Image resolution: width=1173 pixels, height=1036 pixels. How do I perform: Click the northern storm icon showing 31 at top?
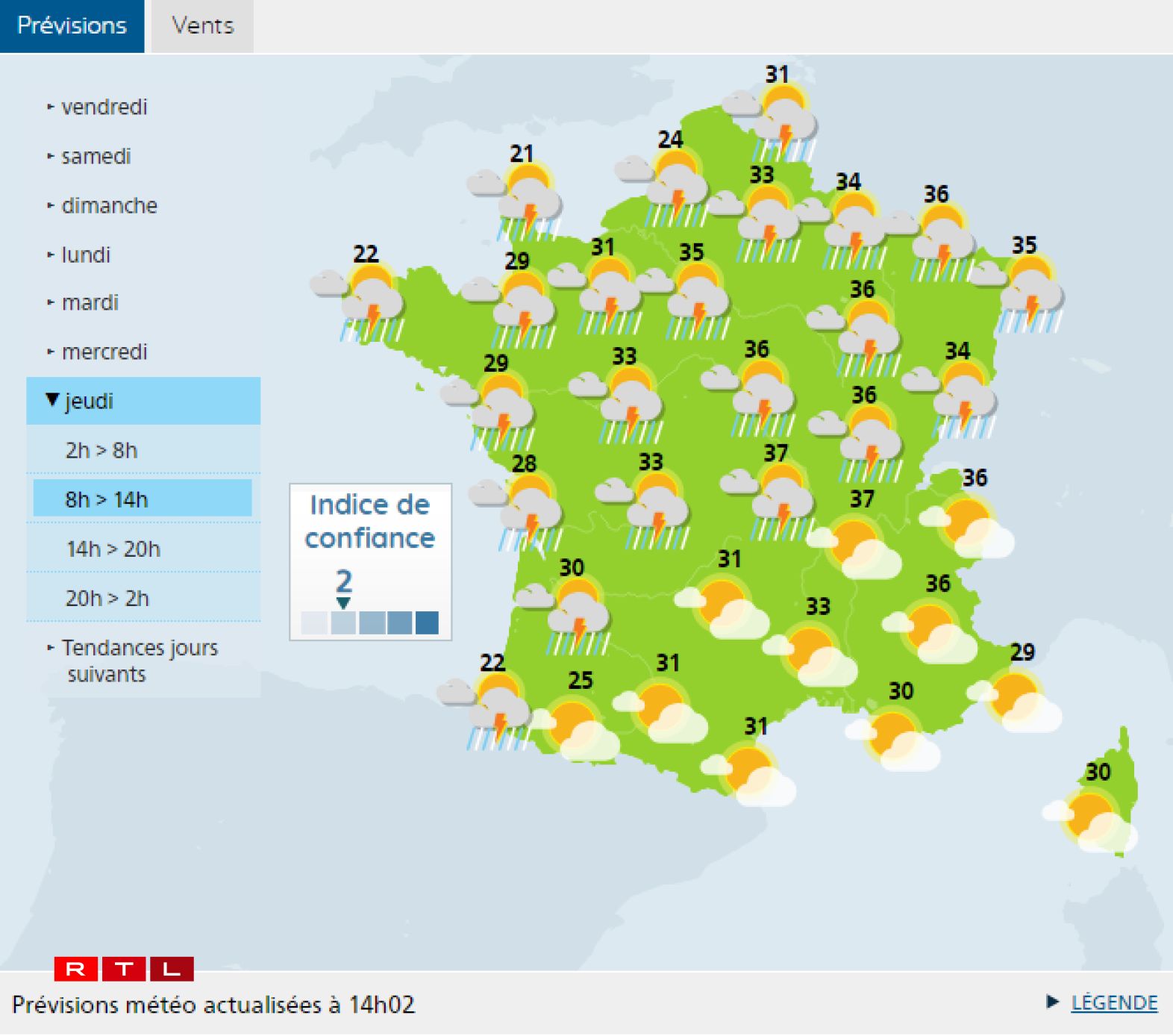[770, 122]
